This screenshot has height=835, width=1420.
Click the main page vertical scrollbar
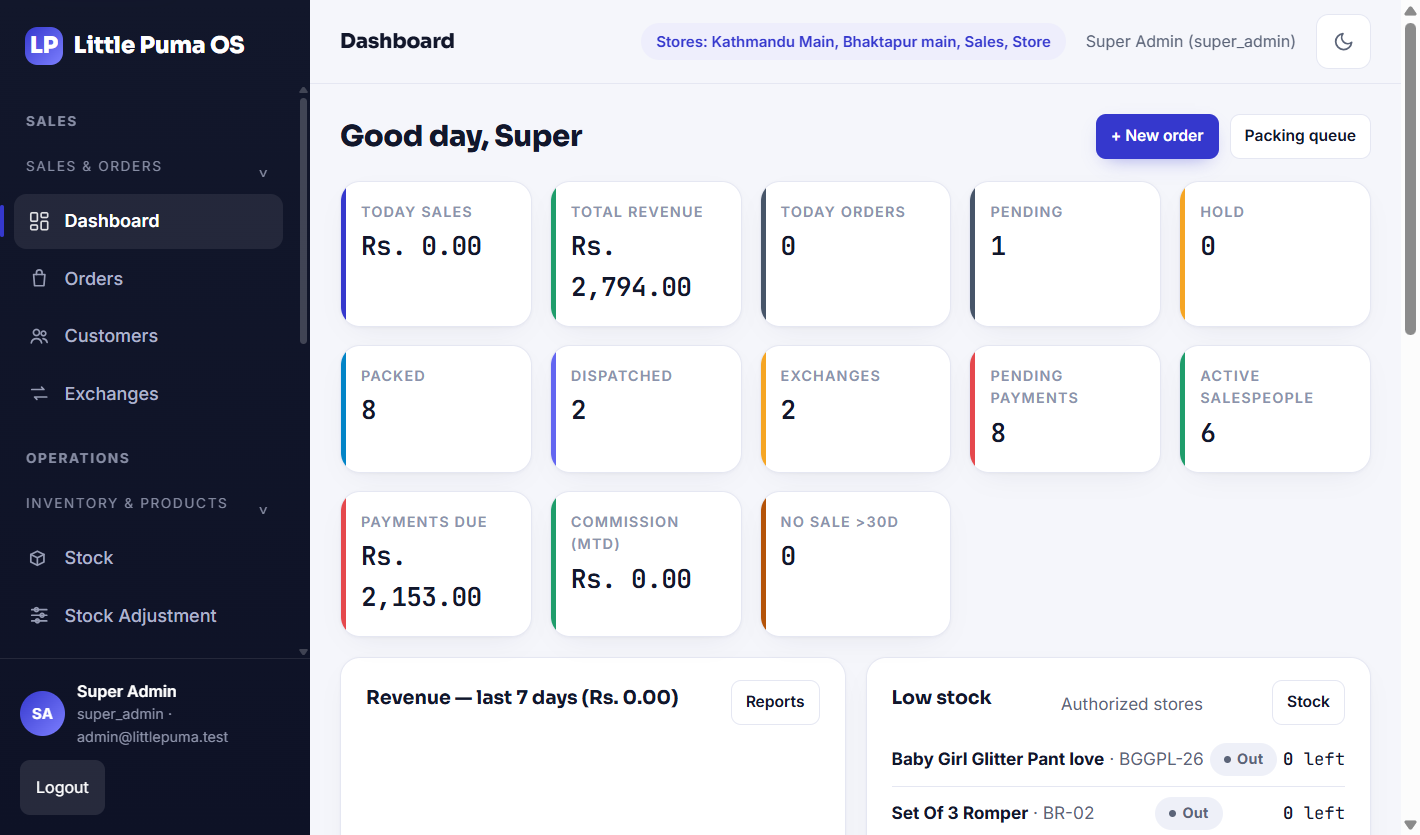click(x=1411, y=178)
